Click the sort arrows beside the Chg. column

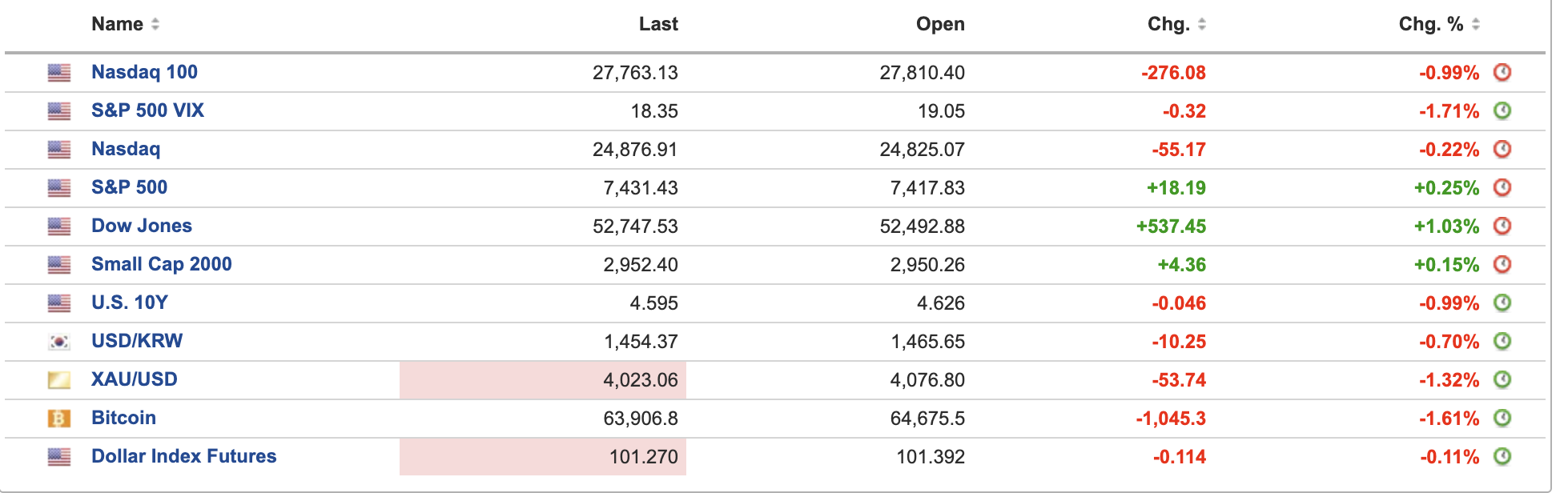click(x=1202, y=25)
